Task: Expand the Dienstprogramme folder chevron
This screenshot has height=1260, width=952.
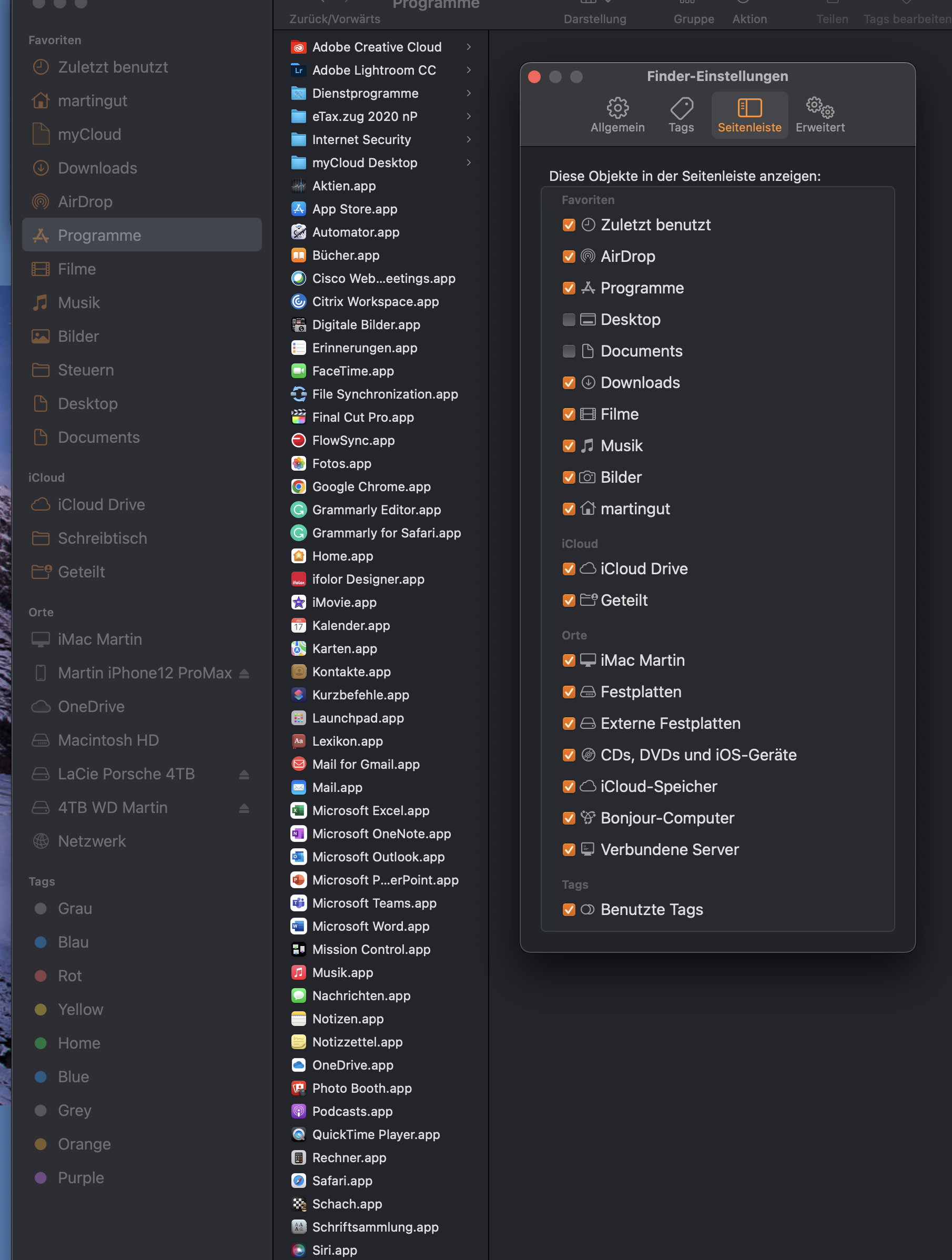Action: (468, 93)
